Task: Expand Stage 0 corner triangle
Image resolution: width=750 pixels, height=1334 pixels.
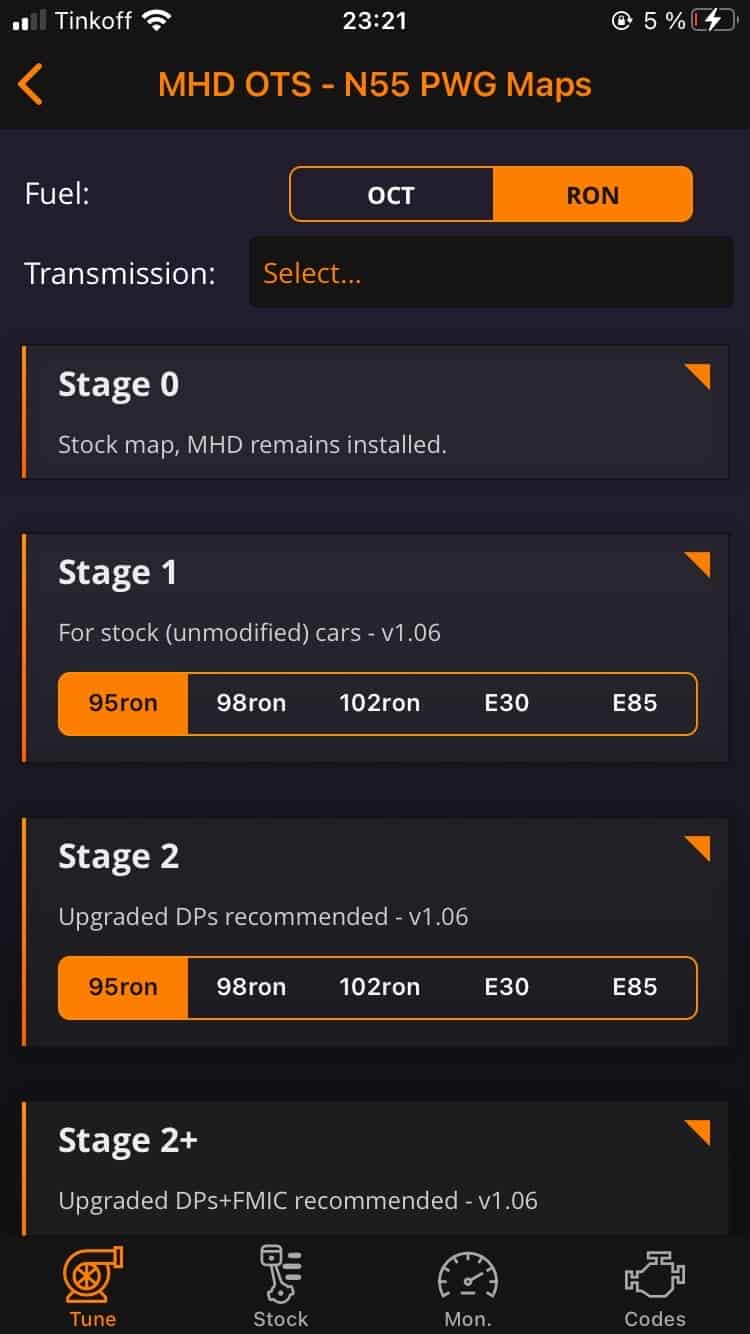Action: point(696,378)
